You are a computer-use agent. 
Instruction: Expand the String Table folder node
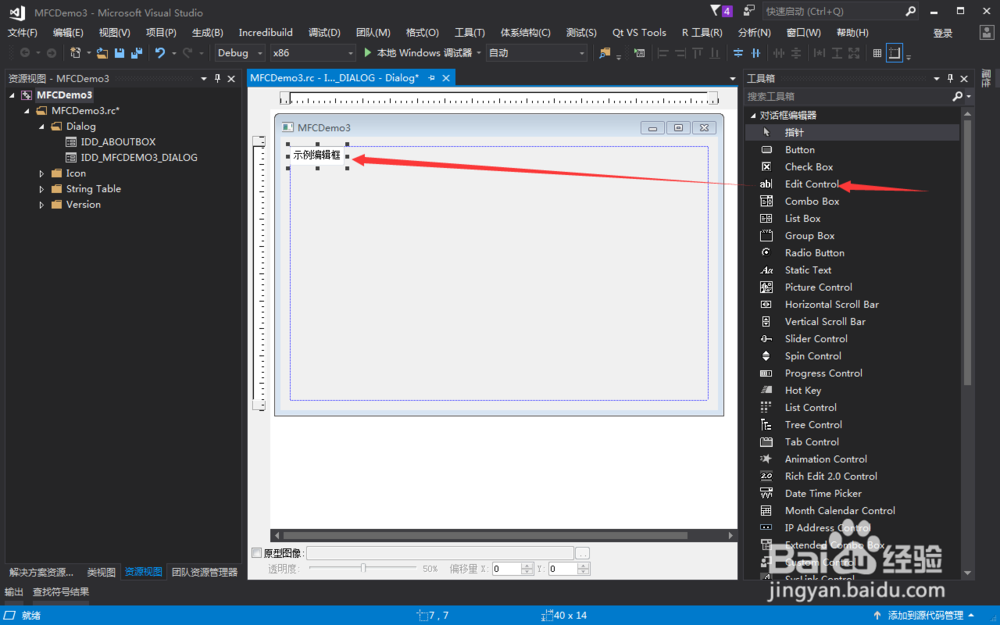click(41, 189)
